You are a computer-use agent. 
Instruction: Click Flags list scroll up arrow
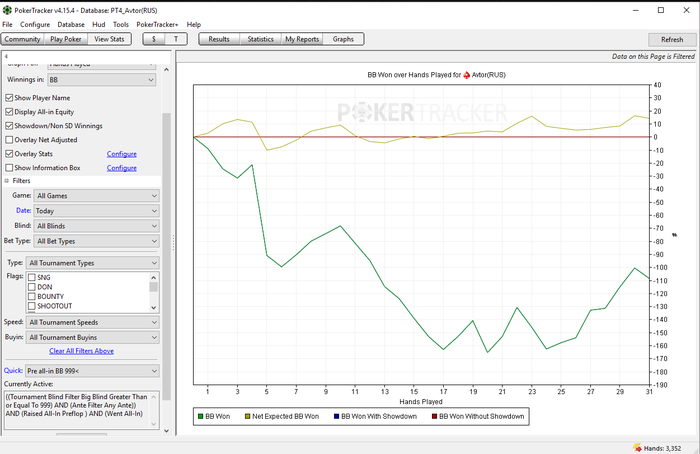point(154,277)
